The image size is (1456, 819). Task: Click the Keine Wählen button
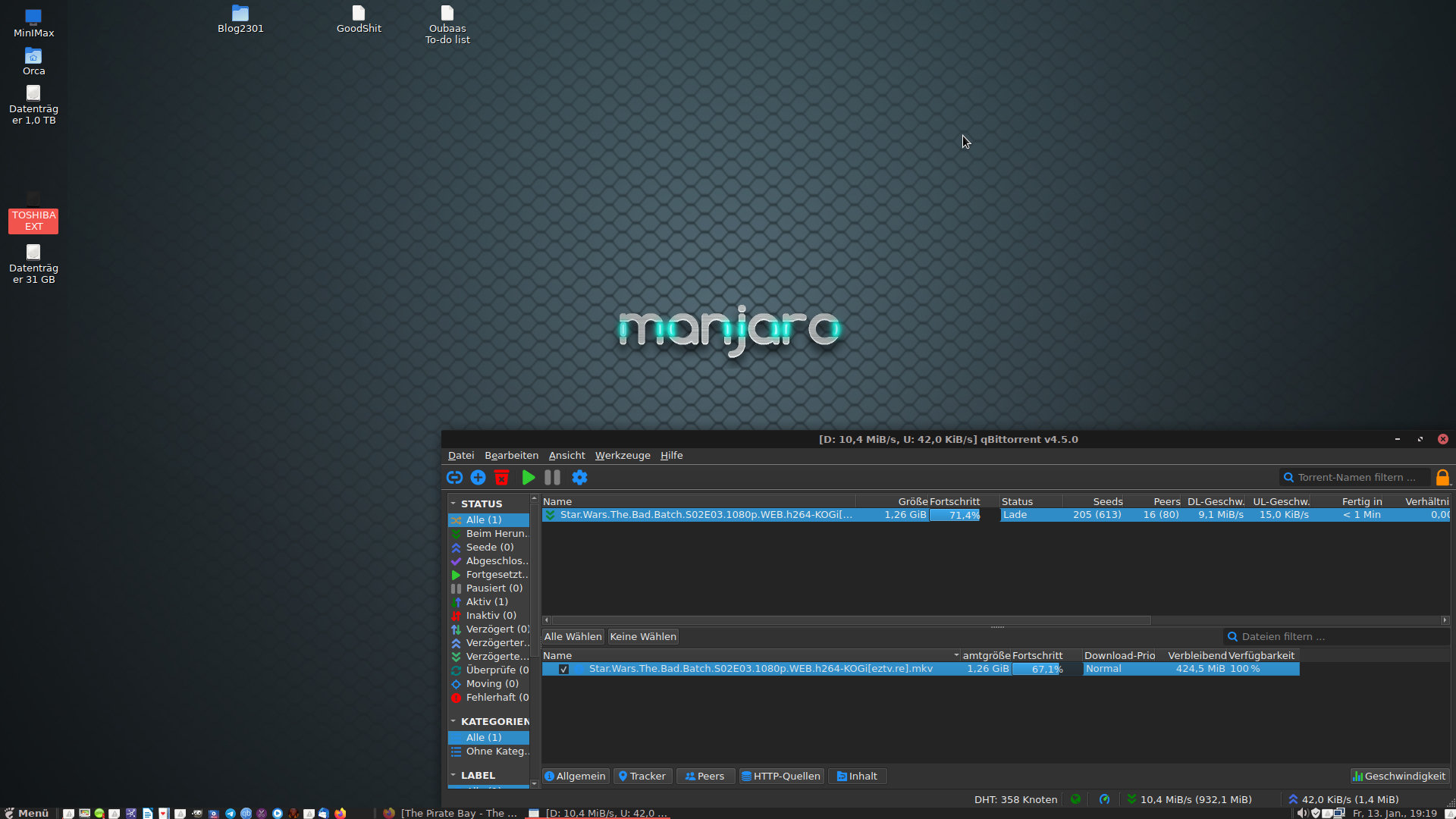[x=642, y=636]
